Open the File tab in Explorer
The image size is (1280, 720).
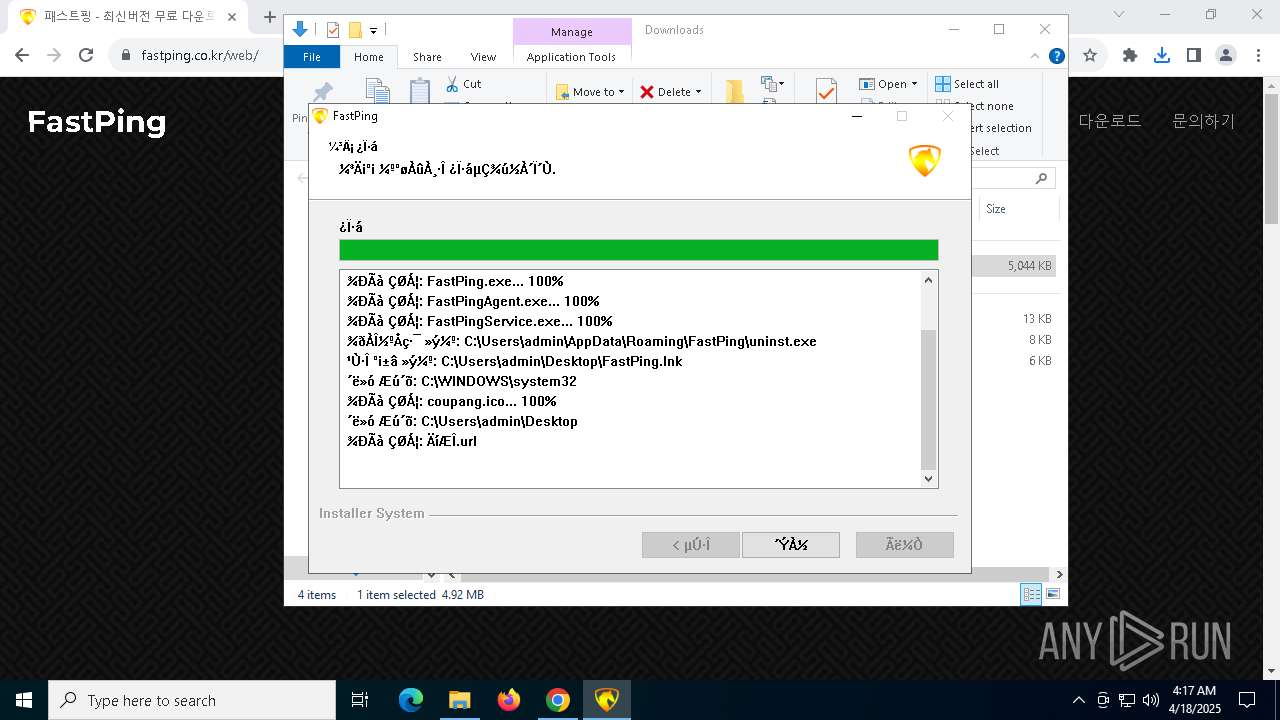pyautogui.click(x=312, y=57)
